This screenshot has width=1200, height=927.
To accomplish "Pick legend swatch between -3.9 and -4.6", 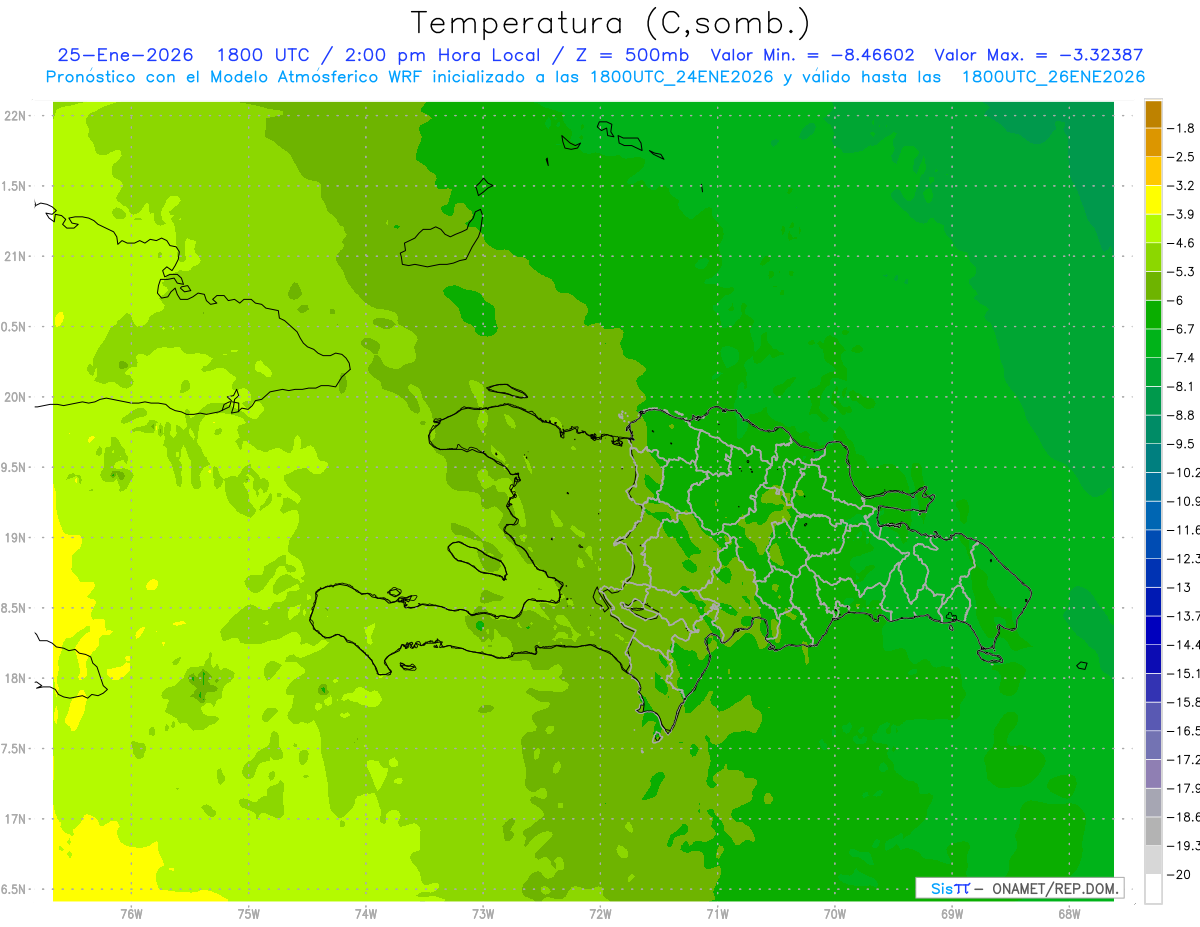I will click(1153, 228).
